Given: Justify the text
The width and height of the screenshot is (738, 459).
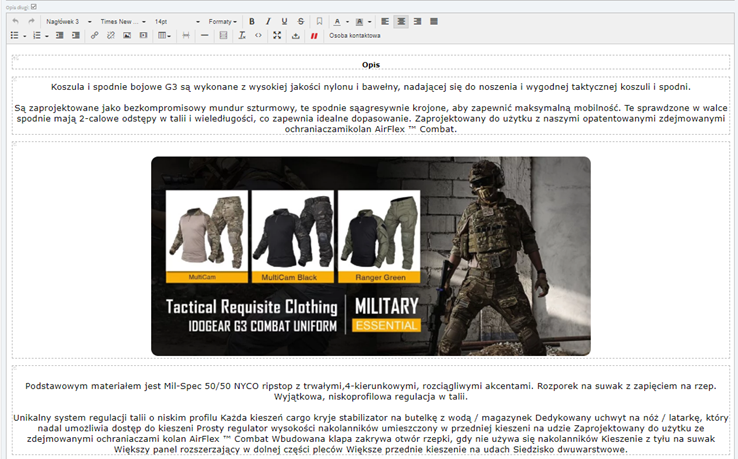Looking at the screenshot, I should tap(434, 21).
